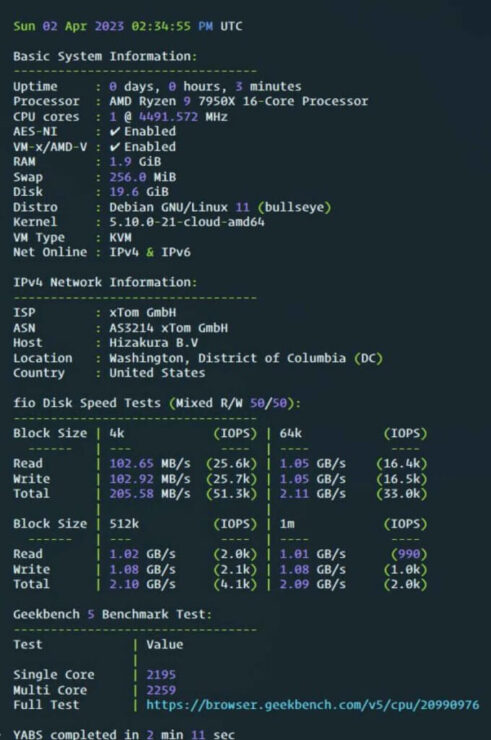
Task: Select the IPv4 Network Information heading
Action: click(105, 282)
